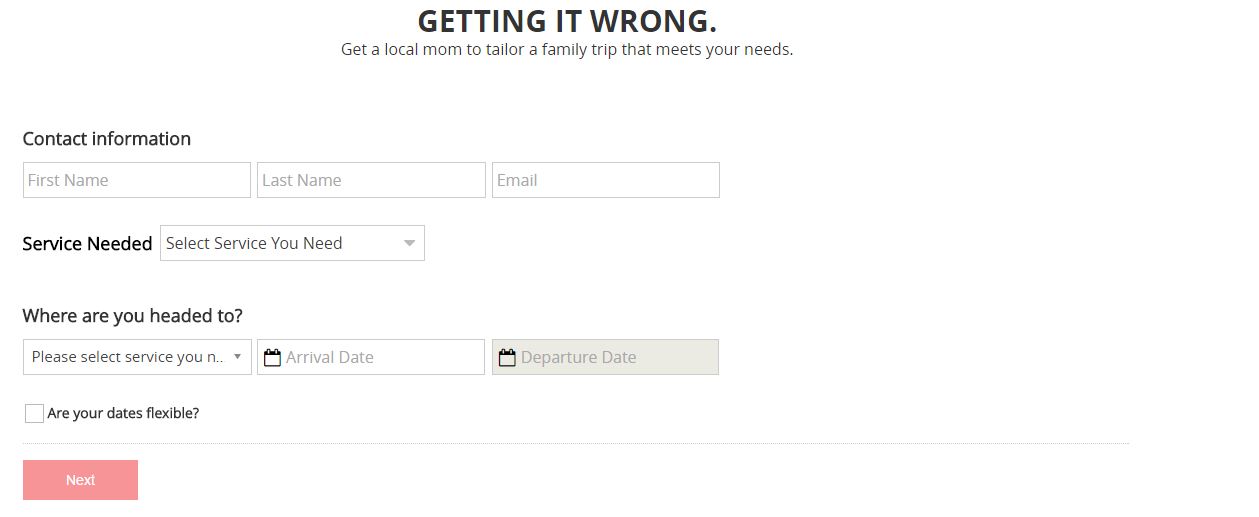Screen dimensions: 1259x517
Task: Click the calendar icon beside Departure Date
Action: (x=507, y=358)
